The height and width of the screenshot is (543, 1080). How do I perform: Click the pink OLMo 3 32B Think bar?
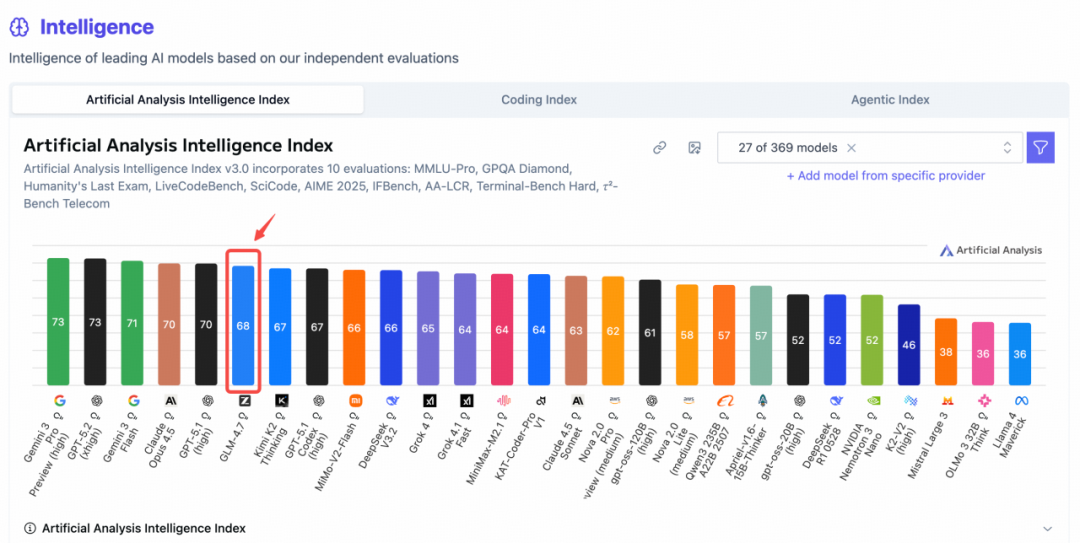(983, 353)
